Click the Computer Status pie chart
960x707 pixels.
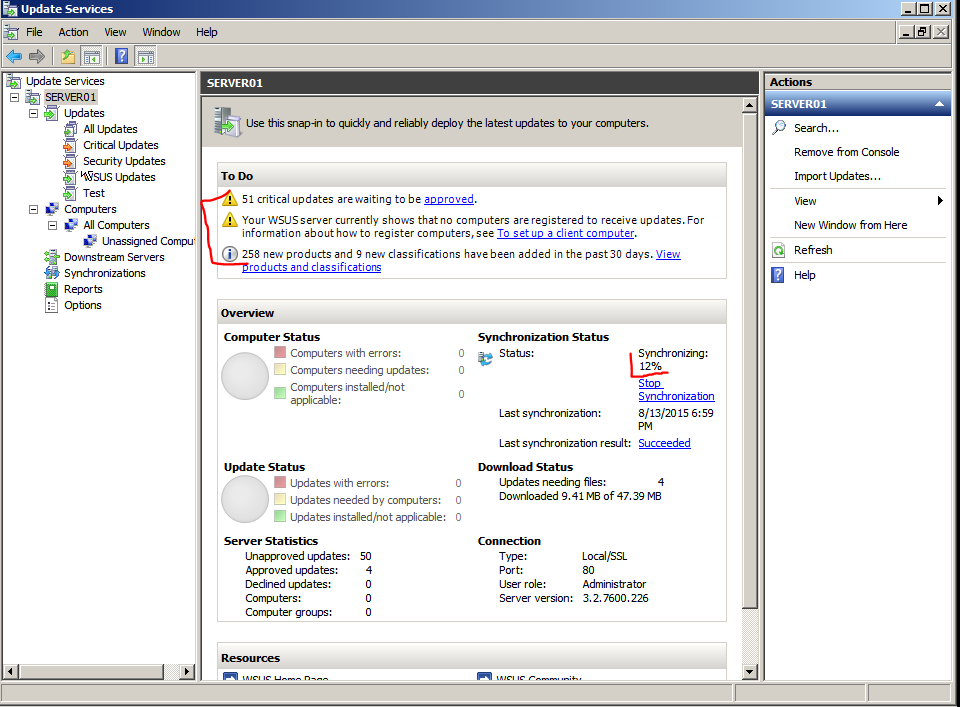[x=245, y=376]
